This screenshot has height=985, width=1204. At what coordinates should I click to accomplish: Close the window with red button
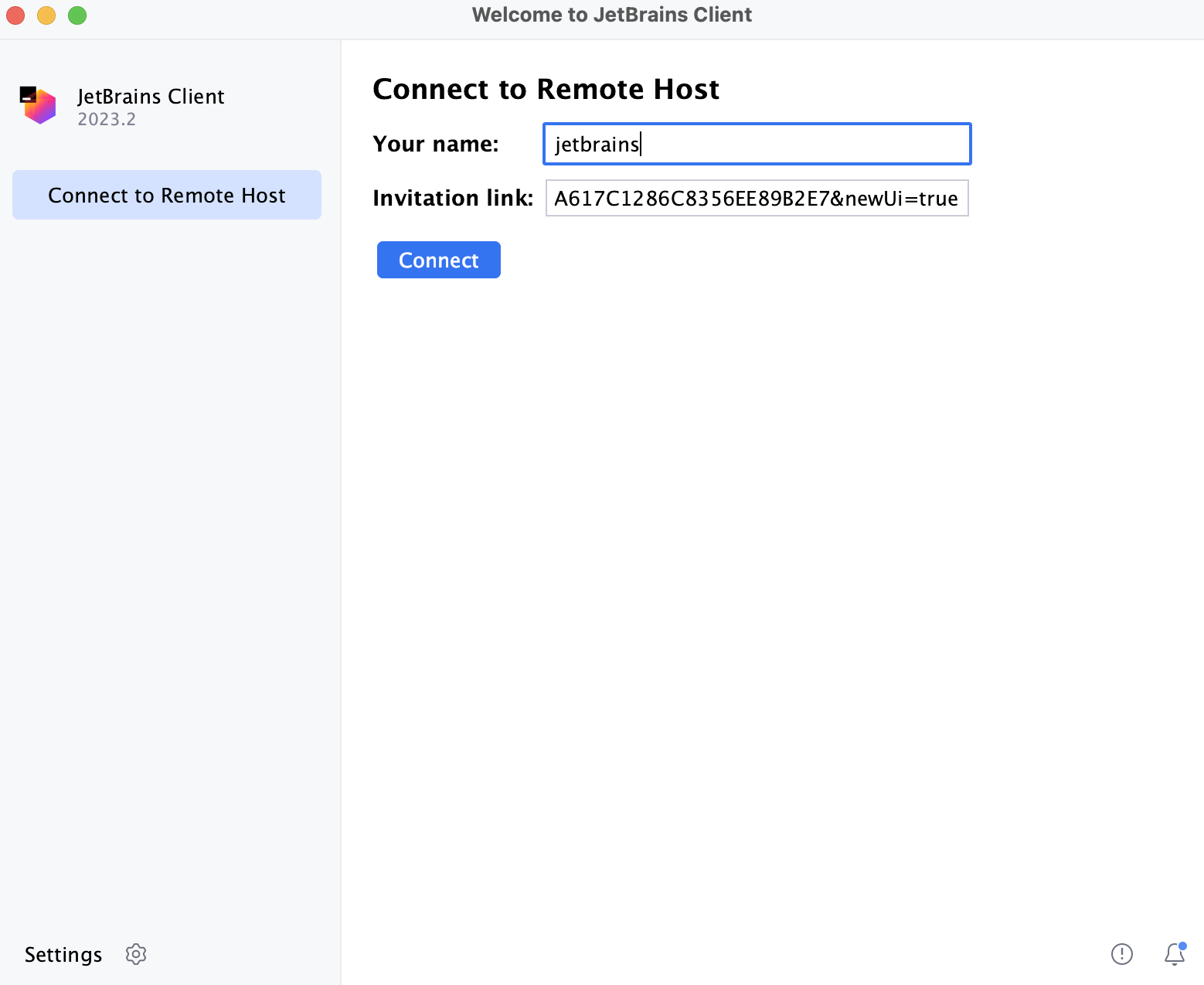coord(15,15)
